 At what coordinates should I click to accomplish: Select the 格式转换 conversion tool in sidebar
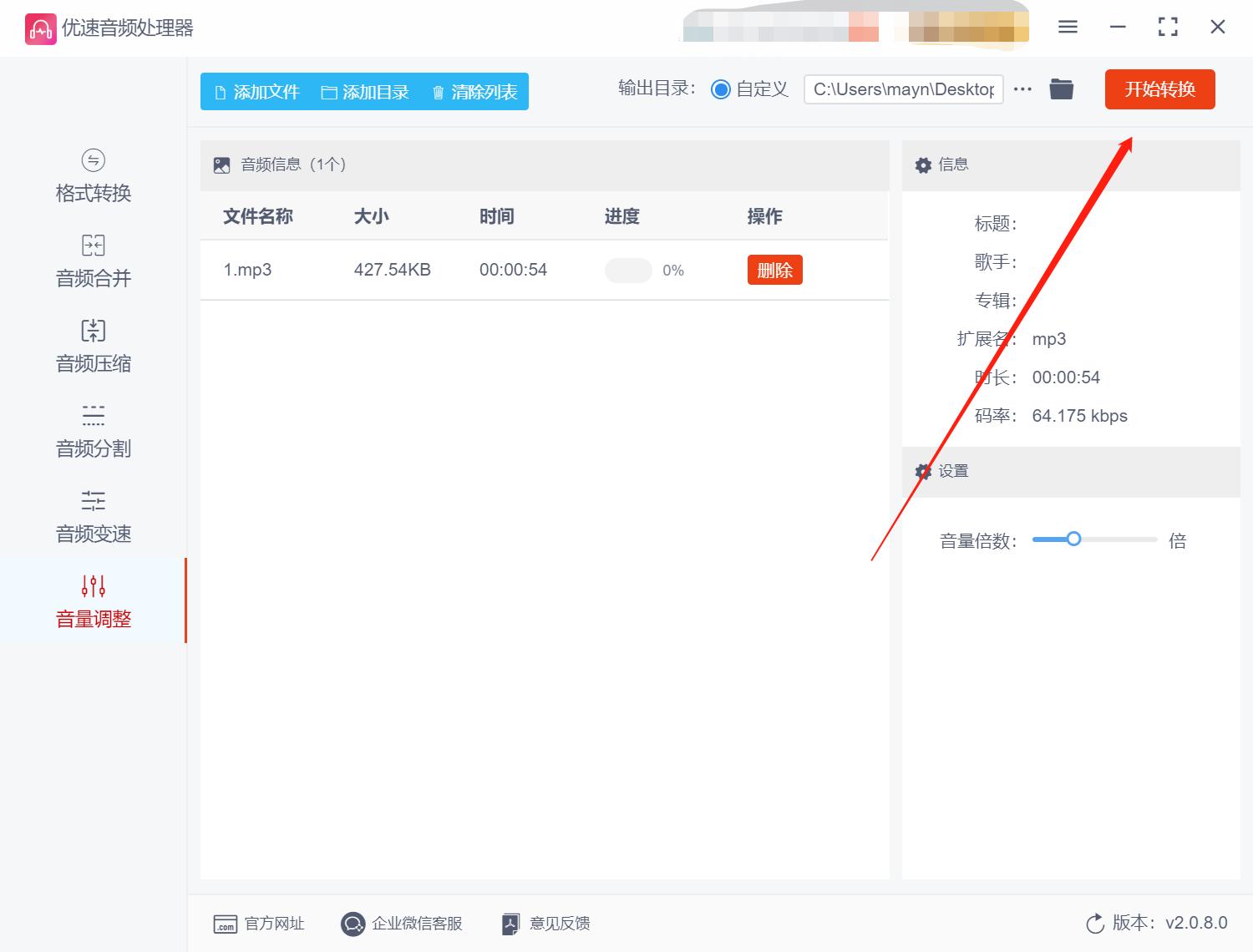tap(92, 177)
